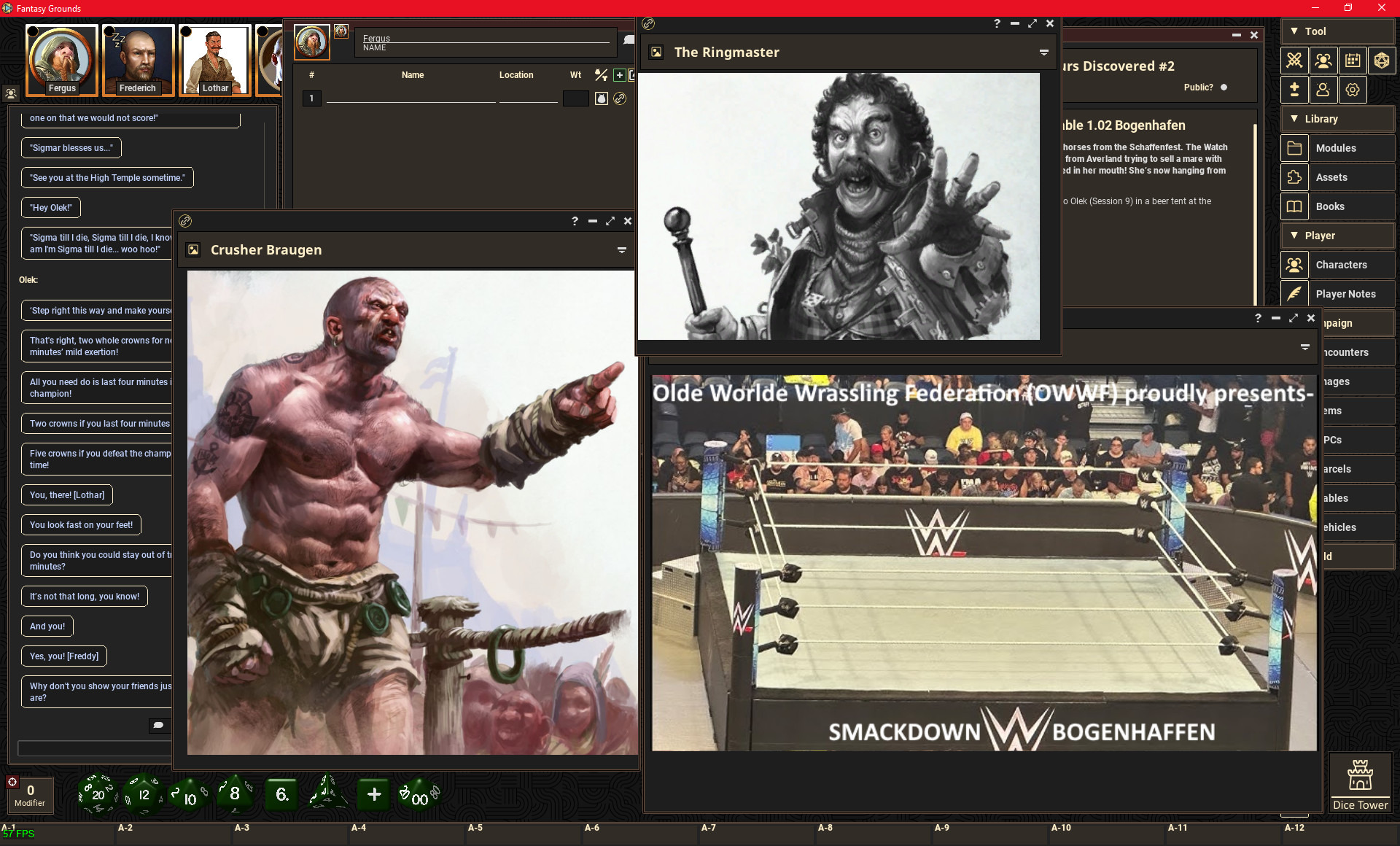Image resolution: width=1400 pixels, height=846 pixels.
Task: Pick the d12 die
Action: pos(143,794)
